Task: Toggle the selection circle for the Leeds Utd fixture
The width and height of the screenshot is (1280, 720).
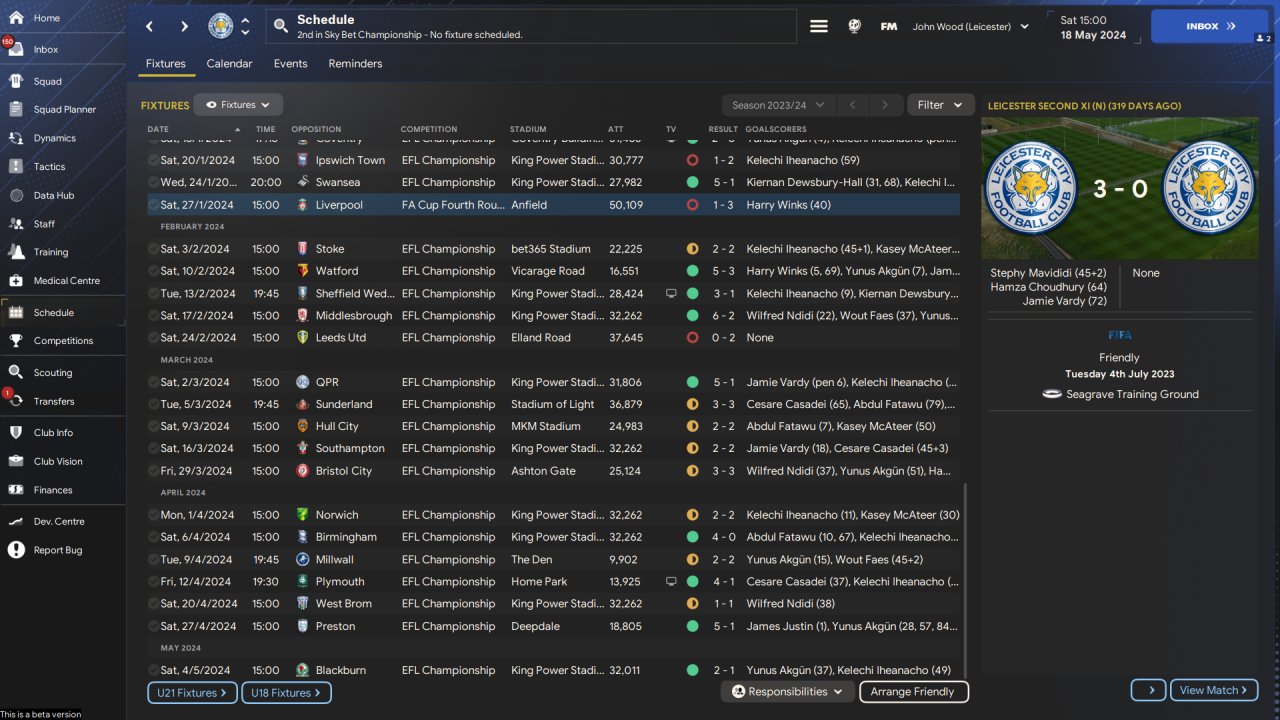Action: pyautogui.click(x=153, y=338)
